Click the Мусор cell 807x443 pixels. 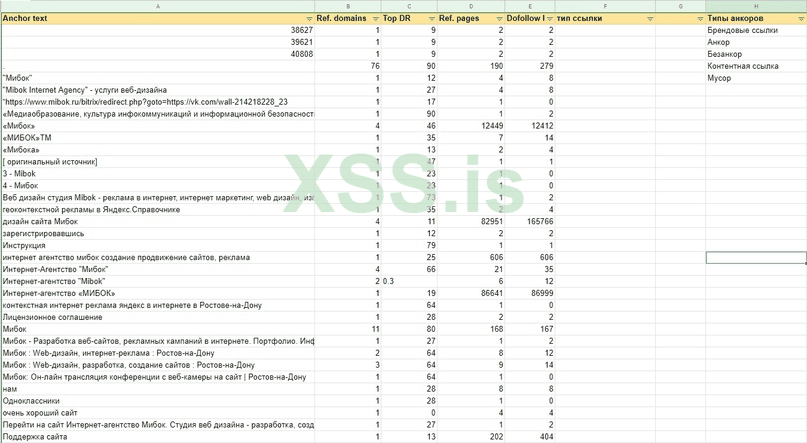tap(756, 78)
